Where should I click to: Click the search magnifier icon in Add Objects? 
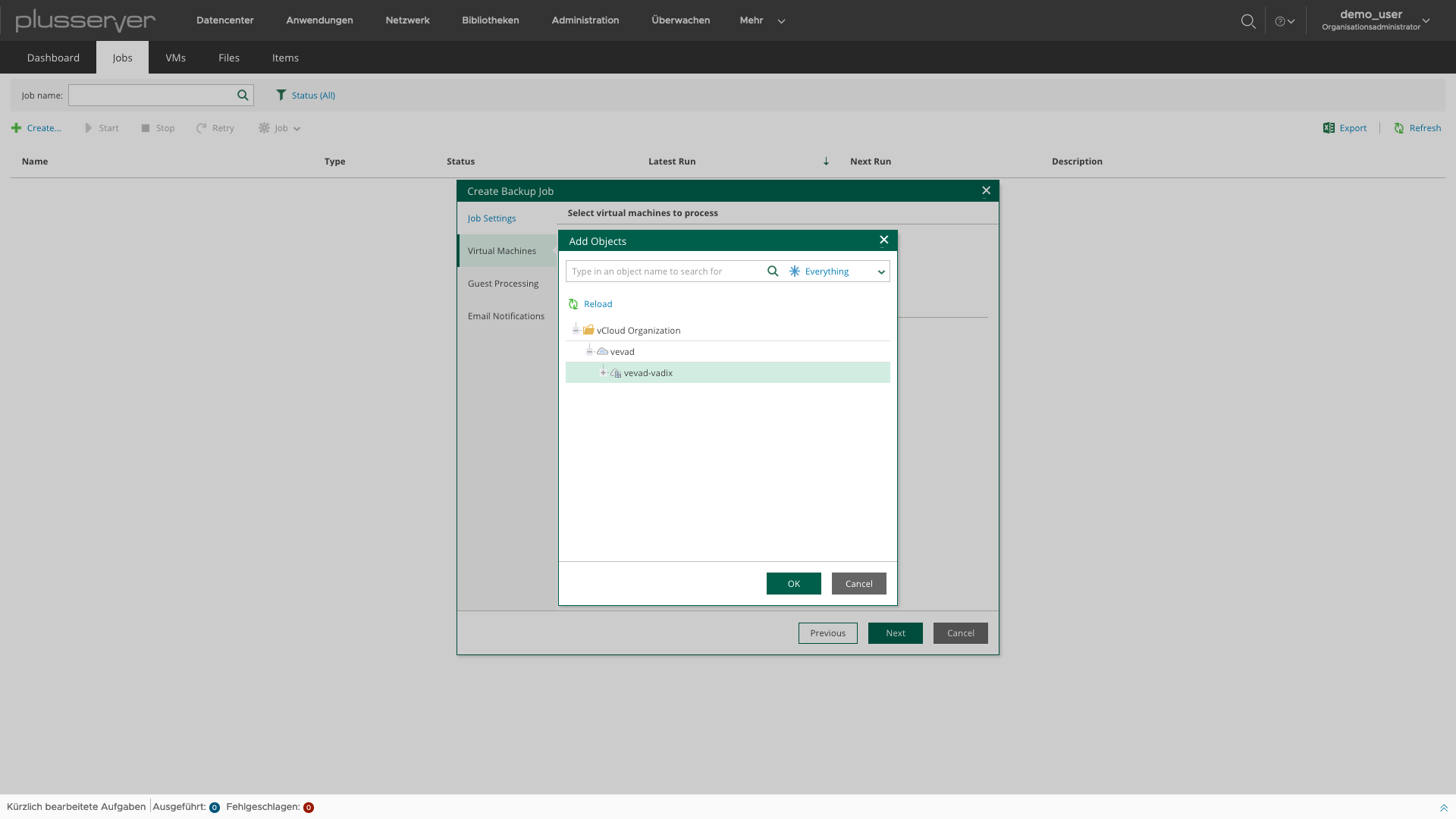coord(773,271)
